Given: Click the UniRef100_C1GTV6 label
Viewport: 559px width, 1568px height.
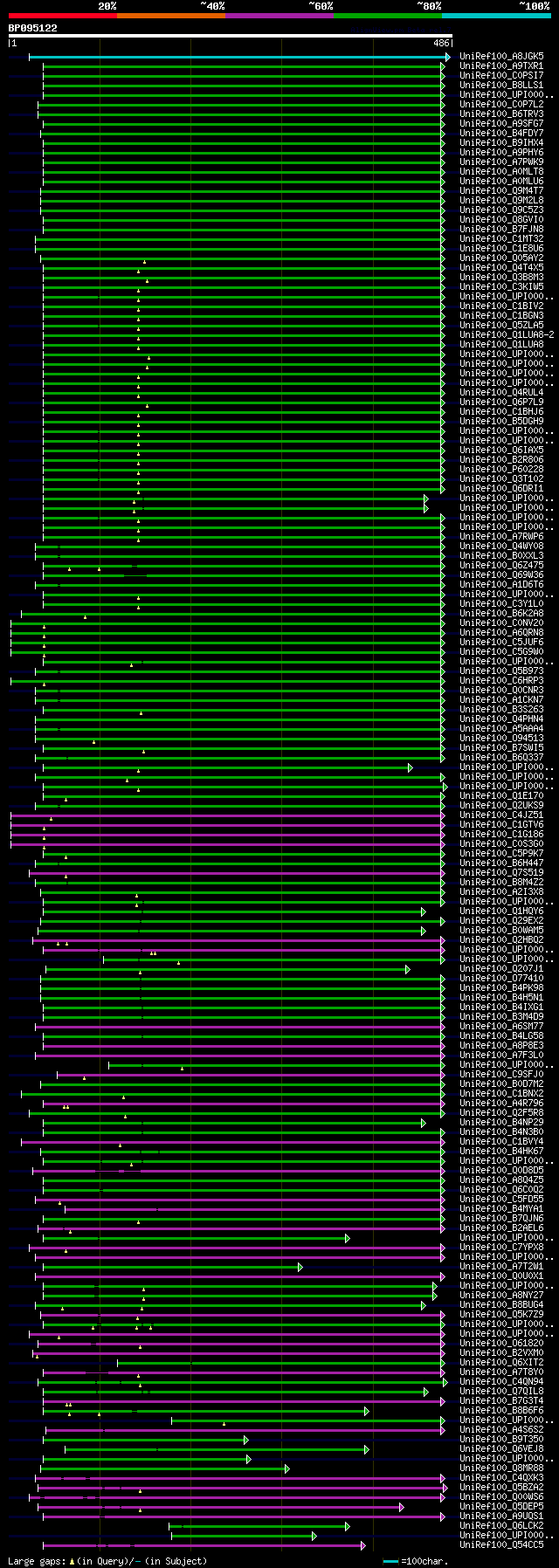Looking at the screenshot, I should [501, 825].
